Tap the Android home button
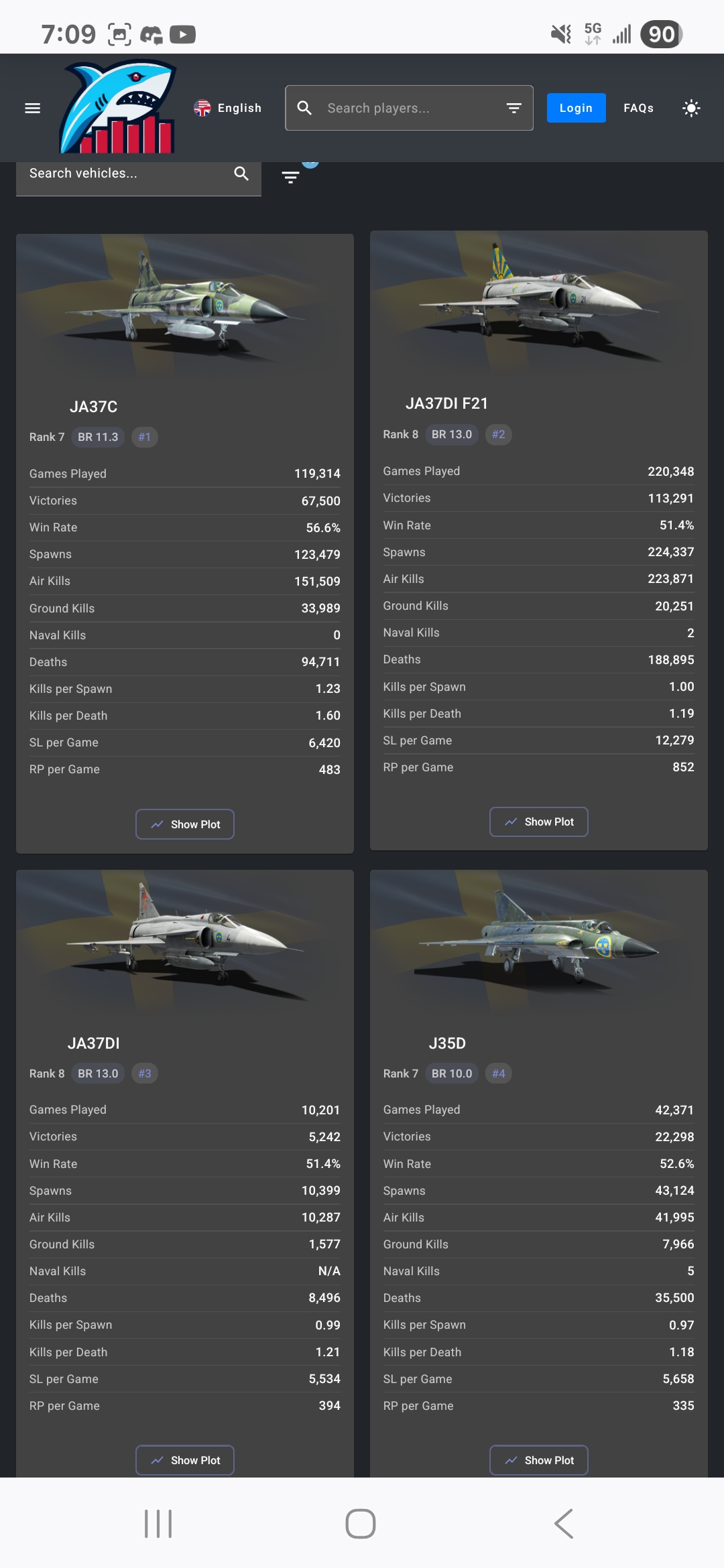 click(x=361, y=1524)
